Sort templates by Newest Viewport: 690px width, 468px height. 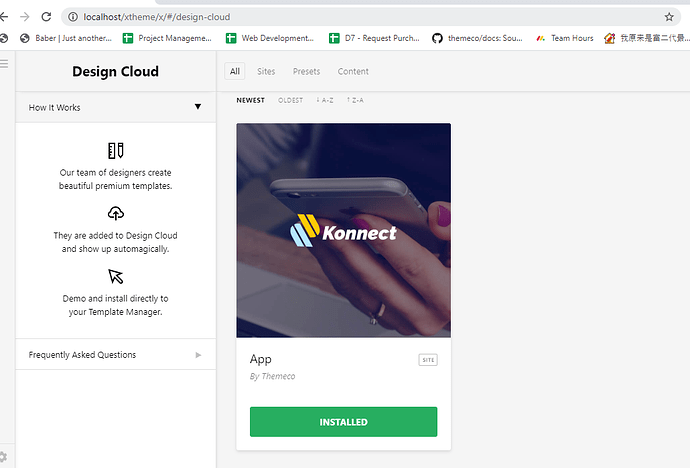click(250, 100)
